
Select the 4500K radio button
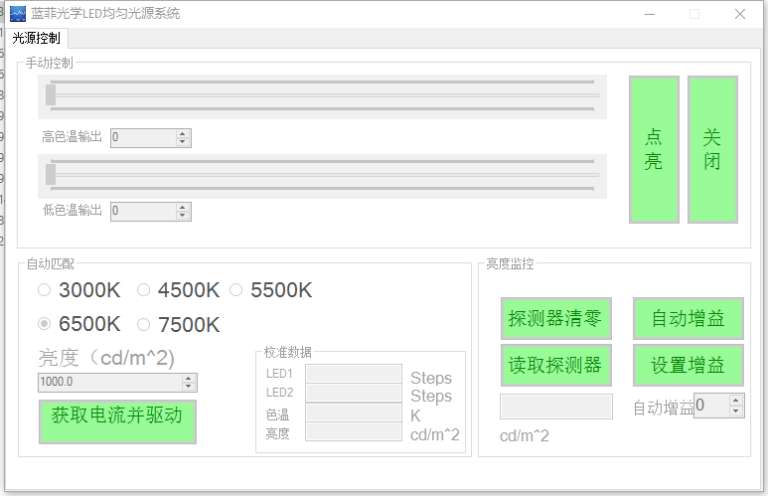(143, 290)
